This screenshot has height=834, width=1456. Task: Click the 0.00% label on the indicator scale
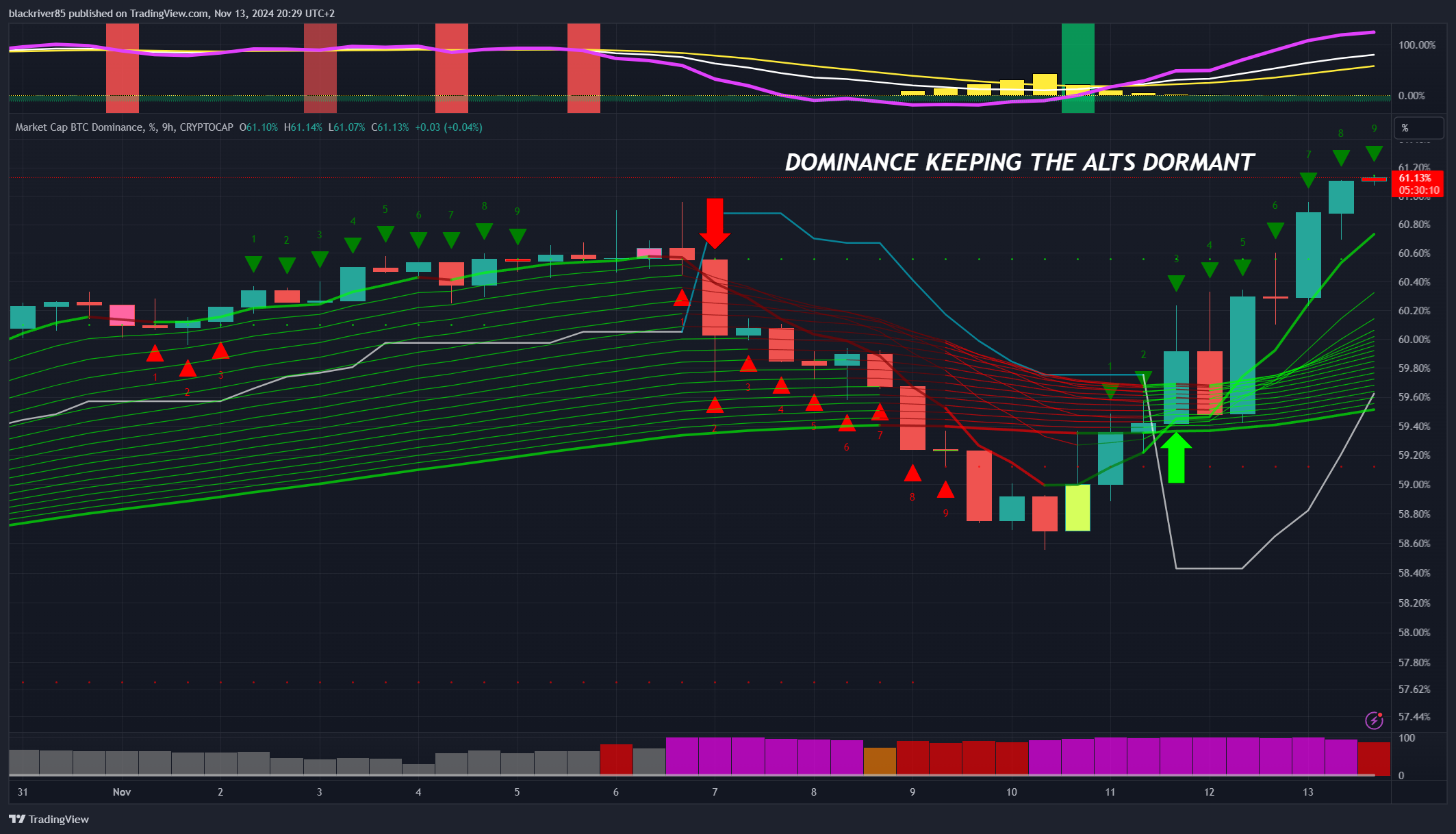tap(1412, 96)
